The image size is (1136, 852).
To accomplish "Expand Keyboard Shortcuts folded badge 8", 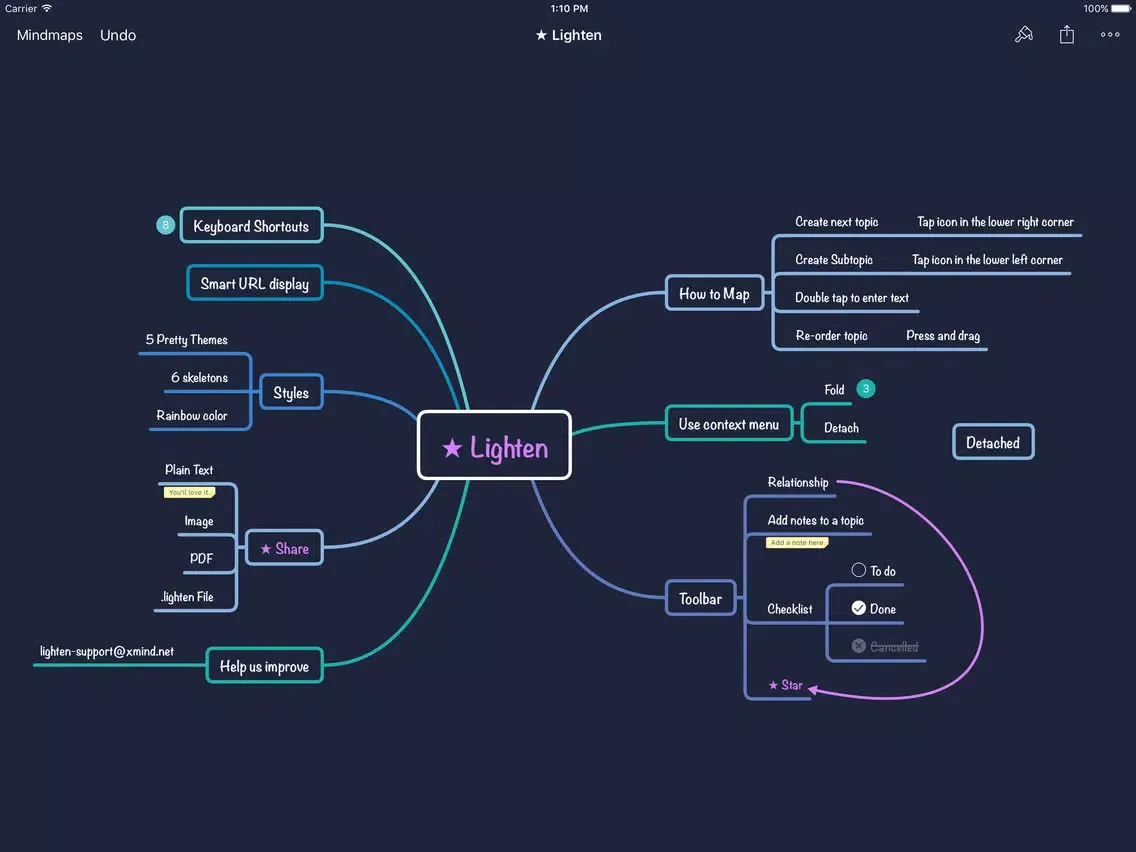I will click(x=166, y=225).
